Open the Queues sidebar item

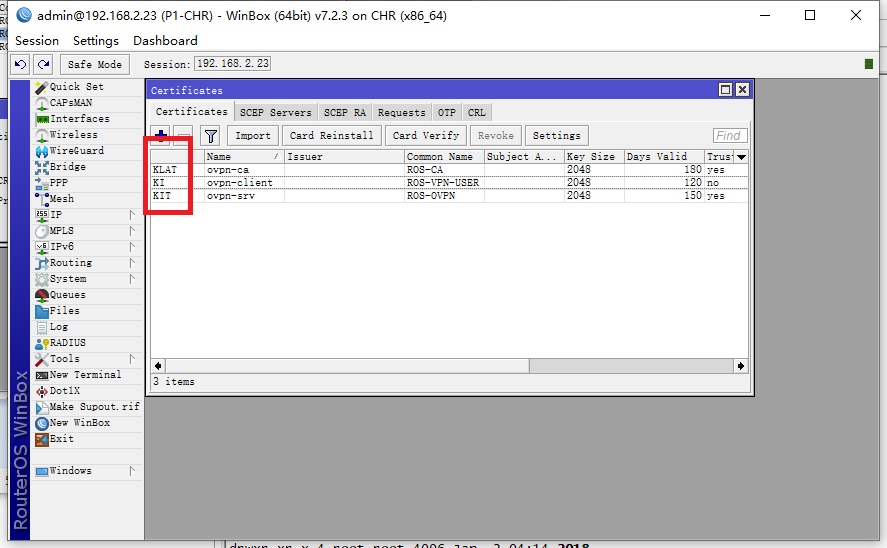point(67,295)
